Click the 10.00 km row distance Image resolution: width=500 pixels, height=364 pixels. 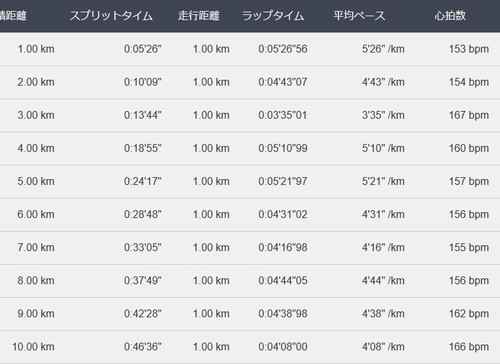[x=33, y=347]
